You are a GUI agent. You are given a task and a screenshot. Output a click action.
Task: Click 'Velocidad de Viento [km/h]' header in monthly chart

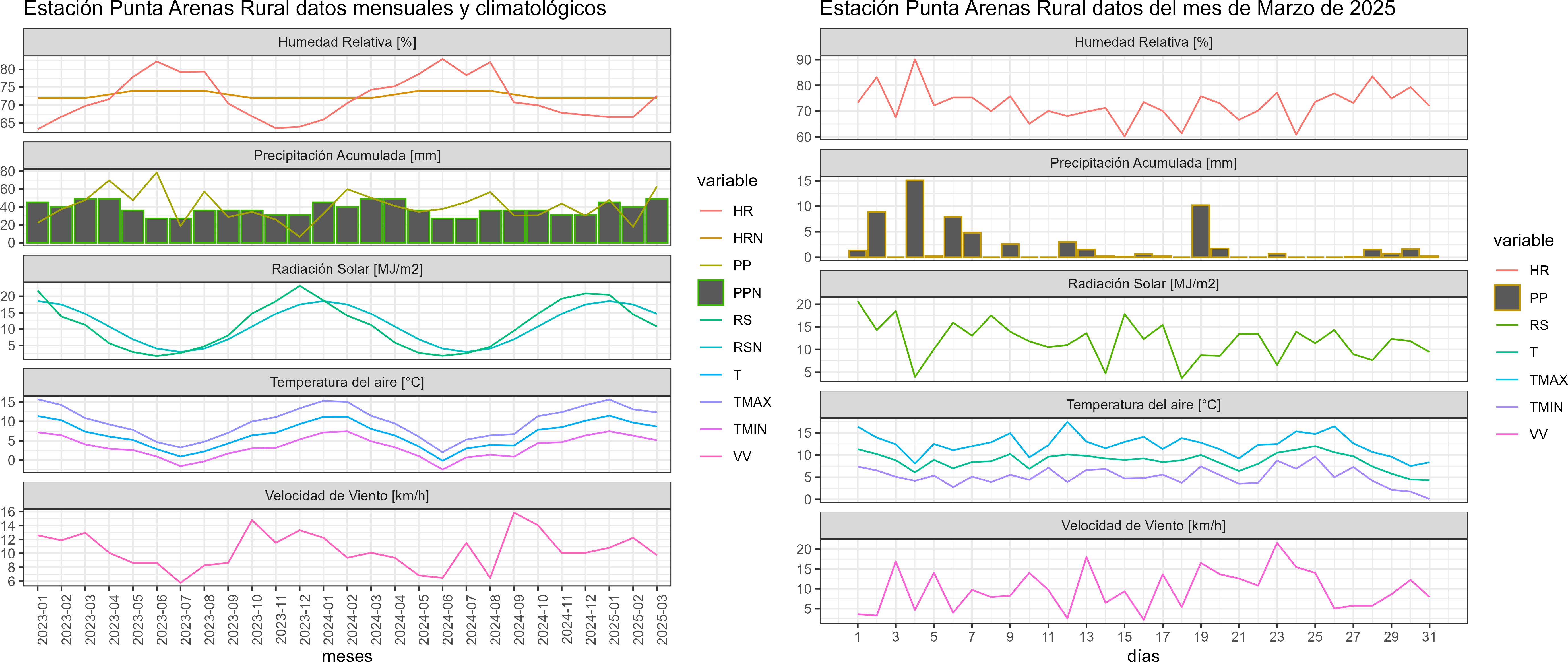(347, 496)
